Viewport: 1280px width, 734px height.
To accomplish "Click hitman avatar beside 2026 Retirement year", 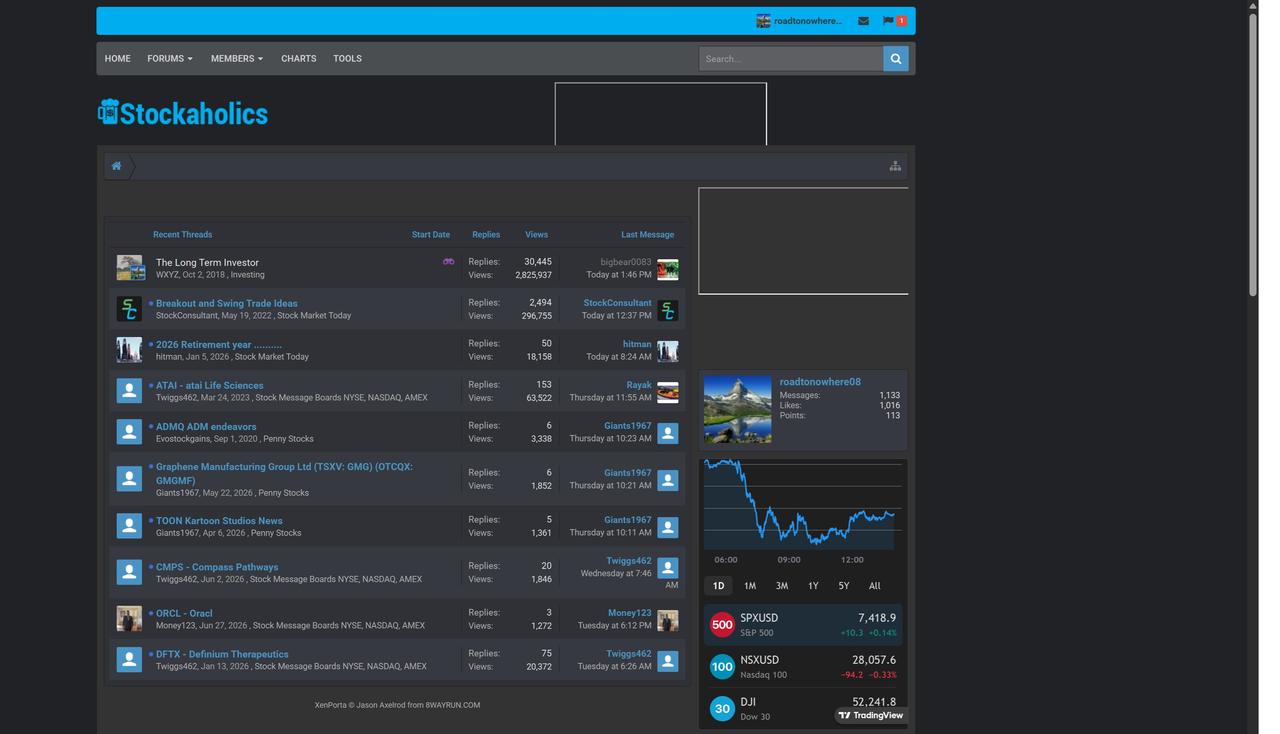I will pyautogui.click(x=130, y=350).
